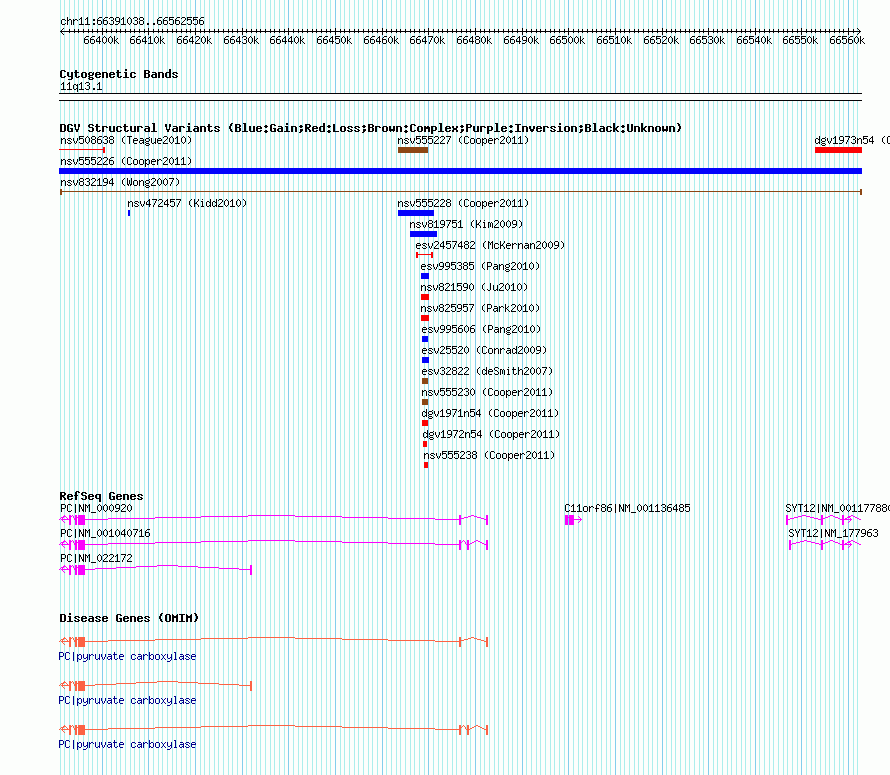
Task: Click the nsv832194 (Wong2007) brown span line
Action: [460, 192]
